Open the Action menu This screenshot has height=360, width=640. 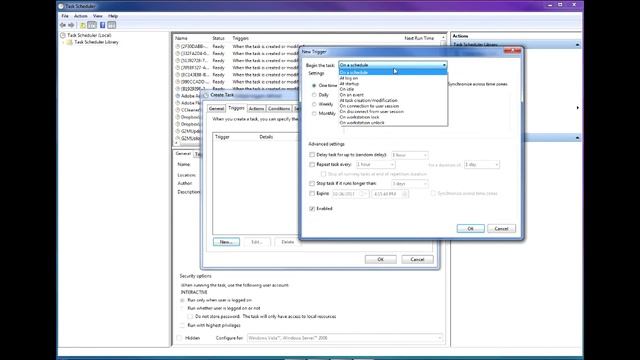(x=80, y=16)
